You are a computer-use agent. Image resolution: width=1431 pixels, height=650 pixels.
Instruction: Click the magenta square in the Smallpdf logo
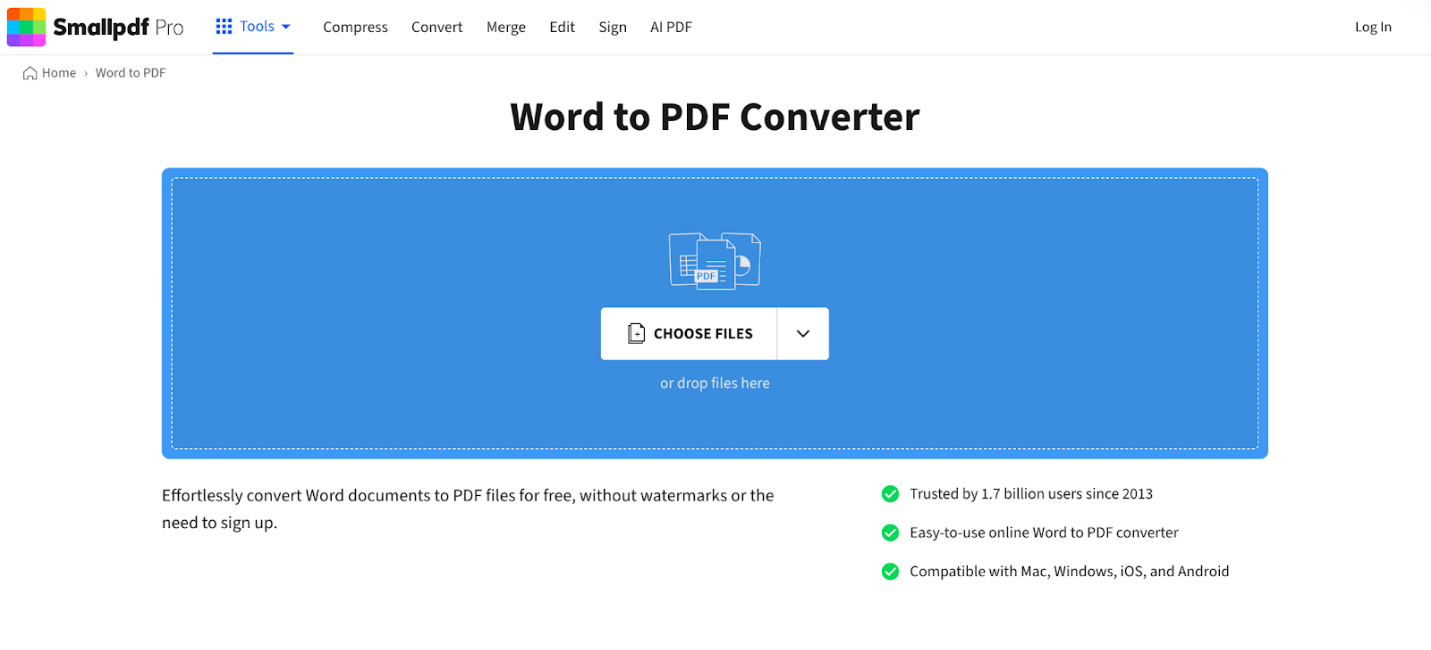39,40
